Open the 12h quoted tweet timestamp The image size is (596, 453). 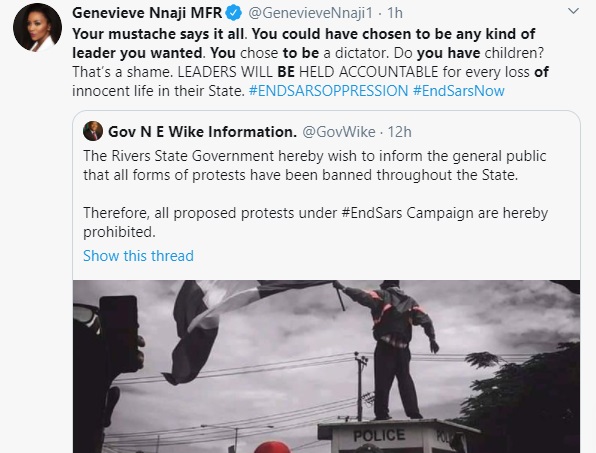coord(399,132)
